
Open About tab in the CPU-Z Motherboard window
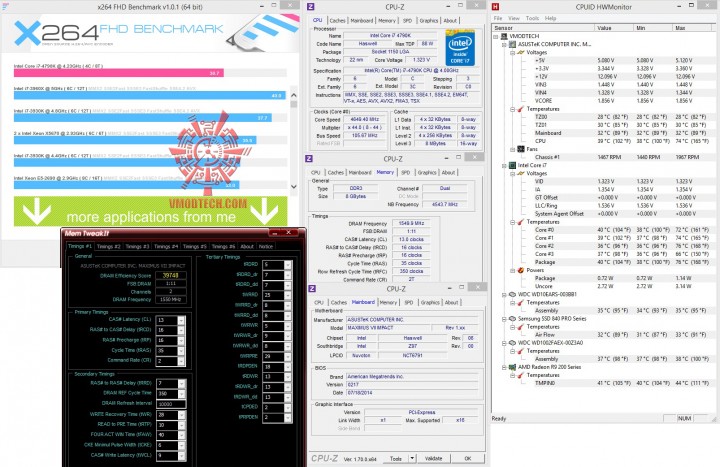click(451, 303)
